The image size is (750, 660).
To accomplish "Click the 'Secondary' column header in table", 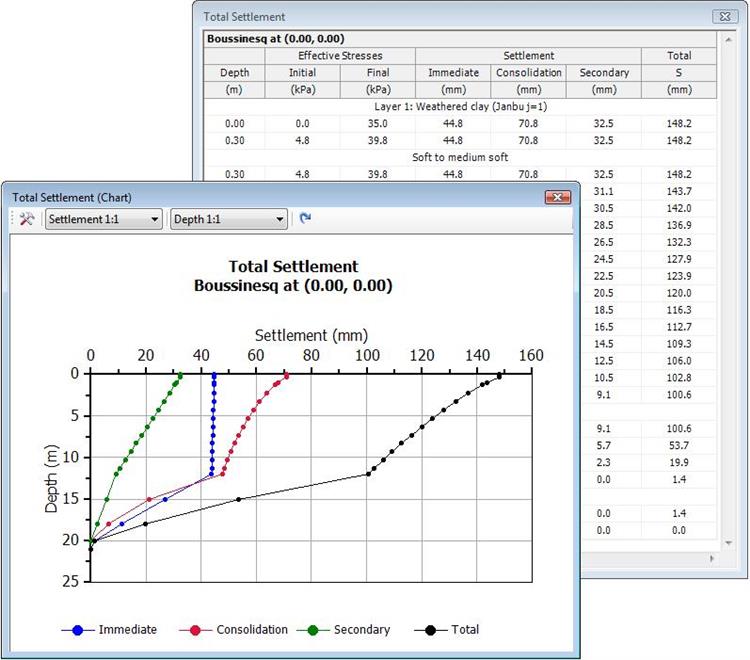I will click(x=604, y=73).
